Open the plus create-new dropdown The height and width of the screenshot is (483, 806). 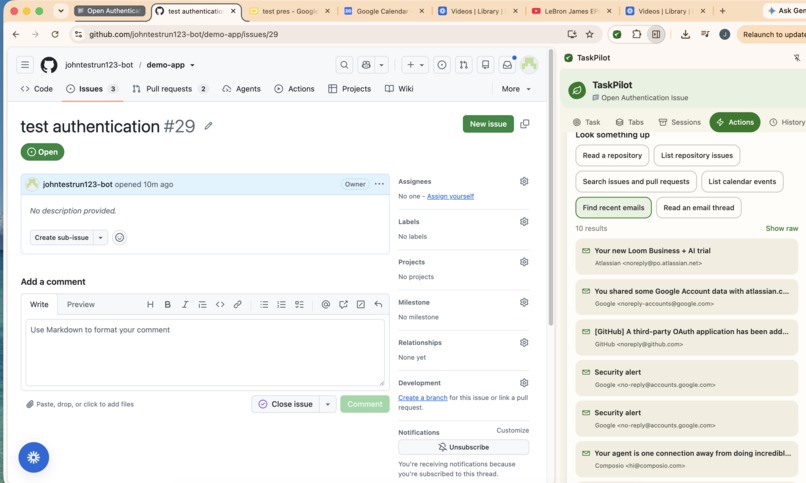pos(415,65)
